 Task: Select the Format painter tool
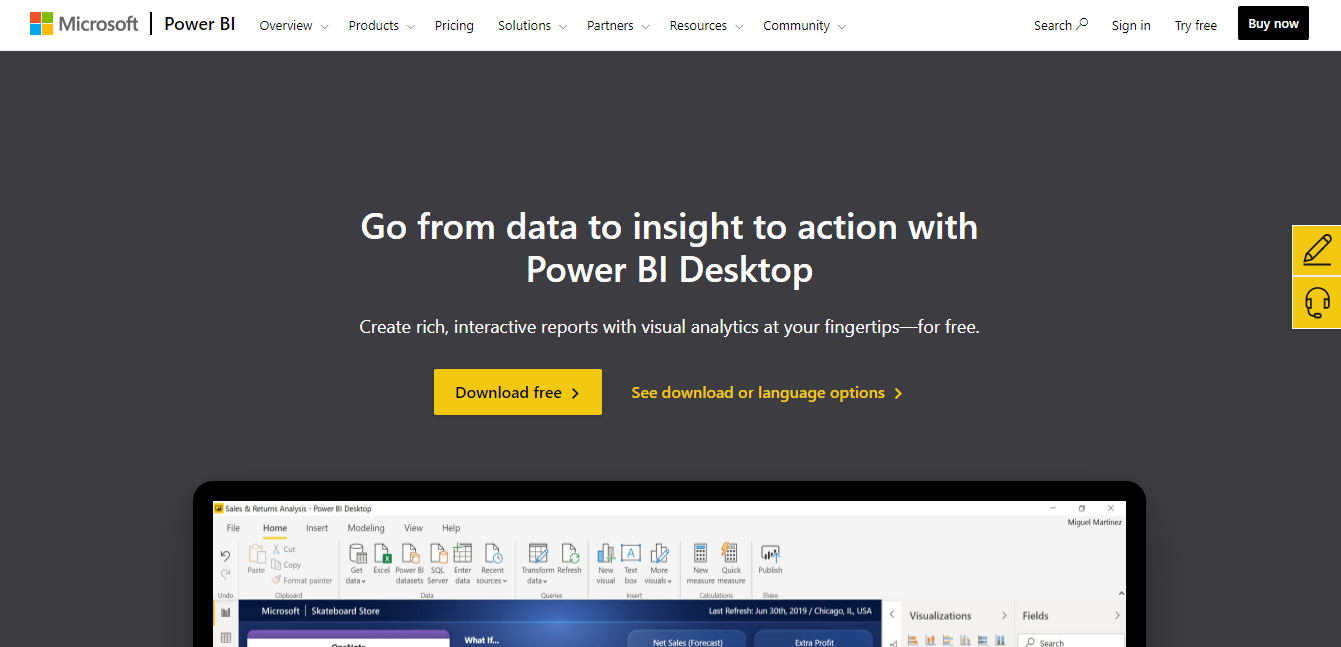tap(301, 580)
